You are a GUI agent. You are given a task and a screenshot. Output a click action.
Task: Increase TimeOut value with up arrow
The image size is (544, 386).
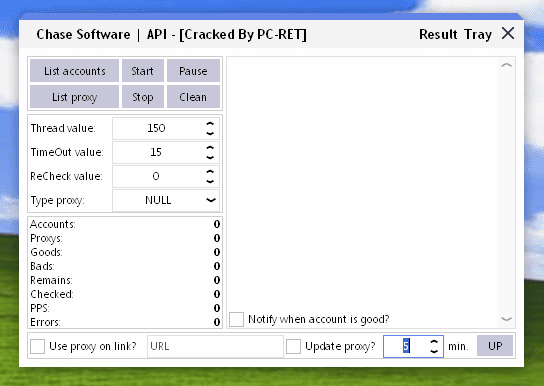(x=210, y=148)
